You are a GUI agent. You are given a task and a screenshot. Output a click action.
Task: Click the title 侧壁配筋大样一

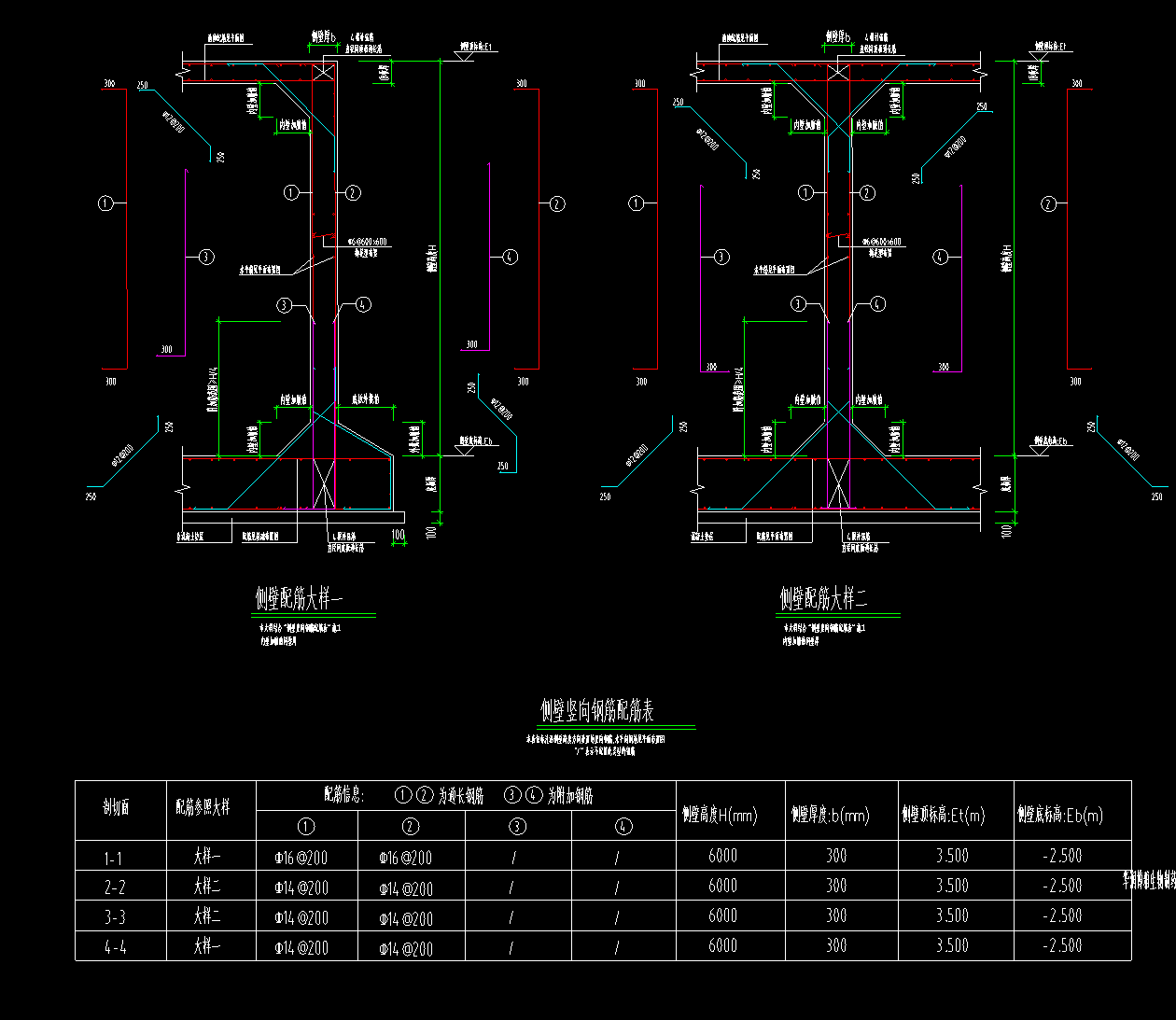pyautogui.click(x=300, y=598)
